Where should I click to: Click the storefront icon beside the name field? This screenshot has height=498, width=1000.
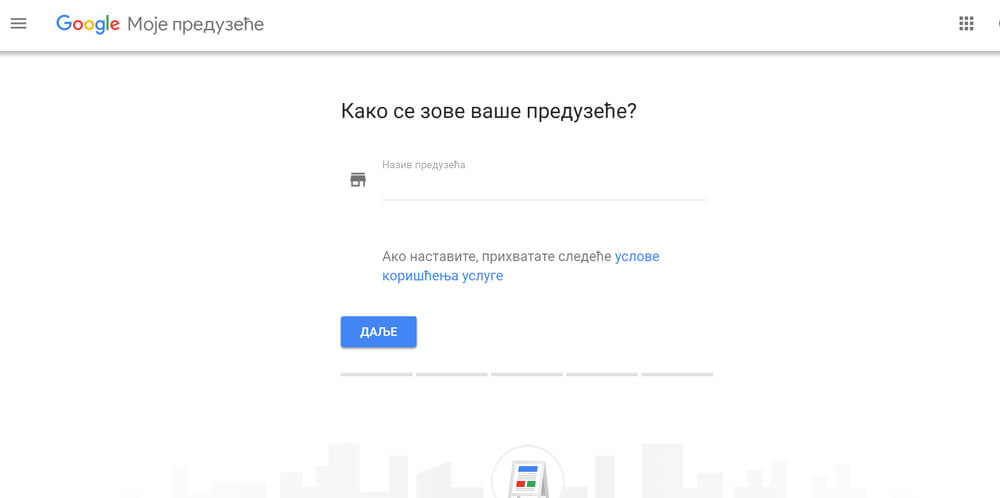[358, 180]
